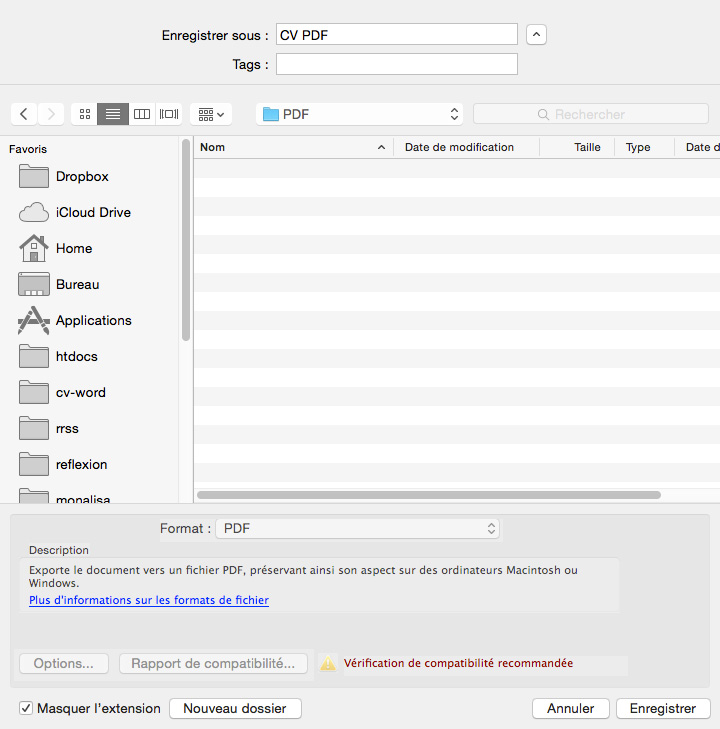Viewport: 720px width, 729px height.
Task: Click the Dropbox folder icon
Action: pos(33,176)
